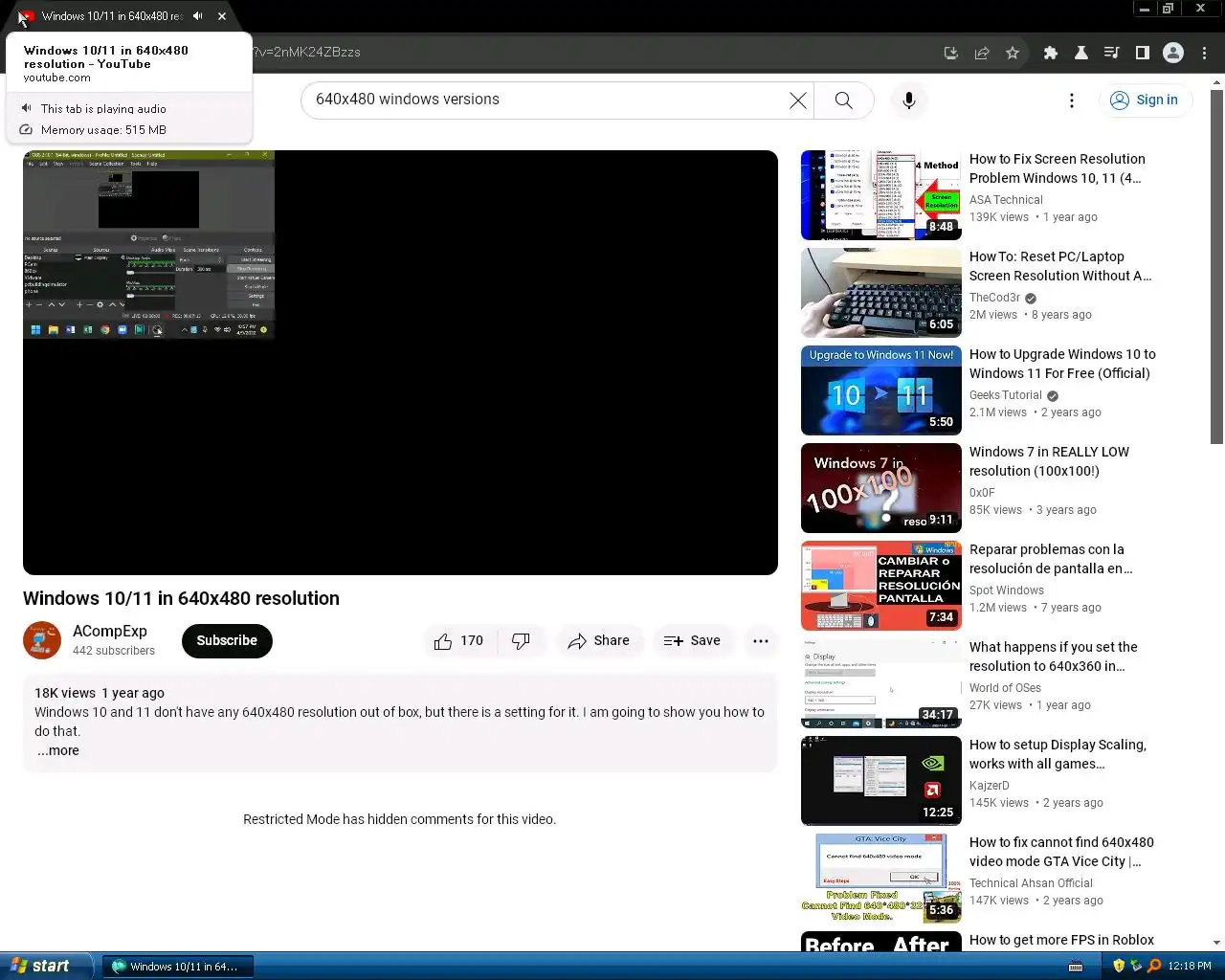Open the Windows Start button
The image size is (1225, 980).
(x=45, y=966)
